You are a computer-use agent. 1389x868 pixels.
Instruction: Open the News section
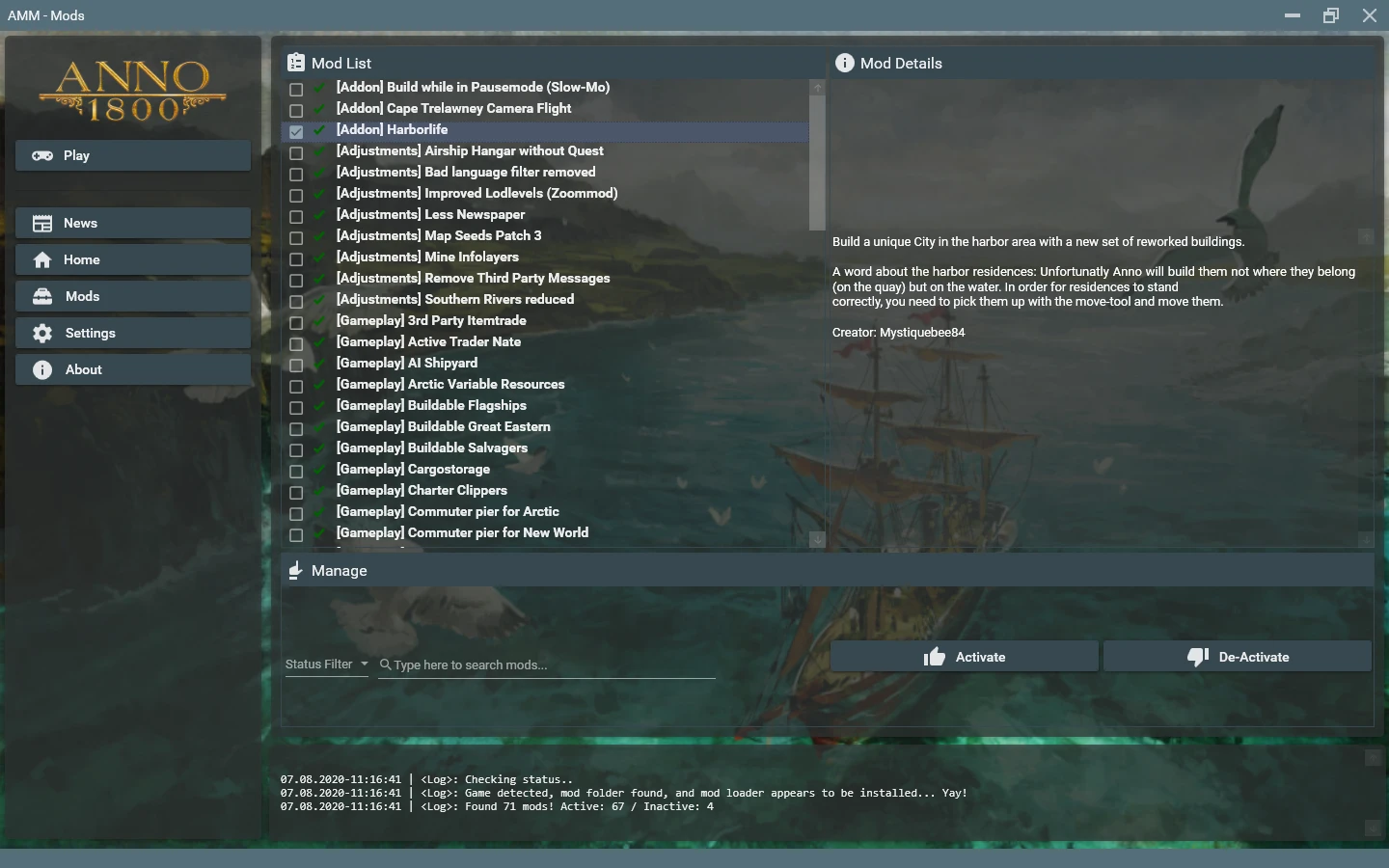click(x=80, y=223)
